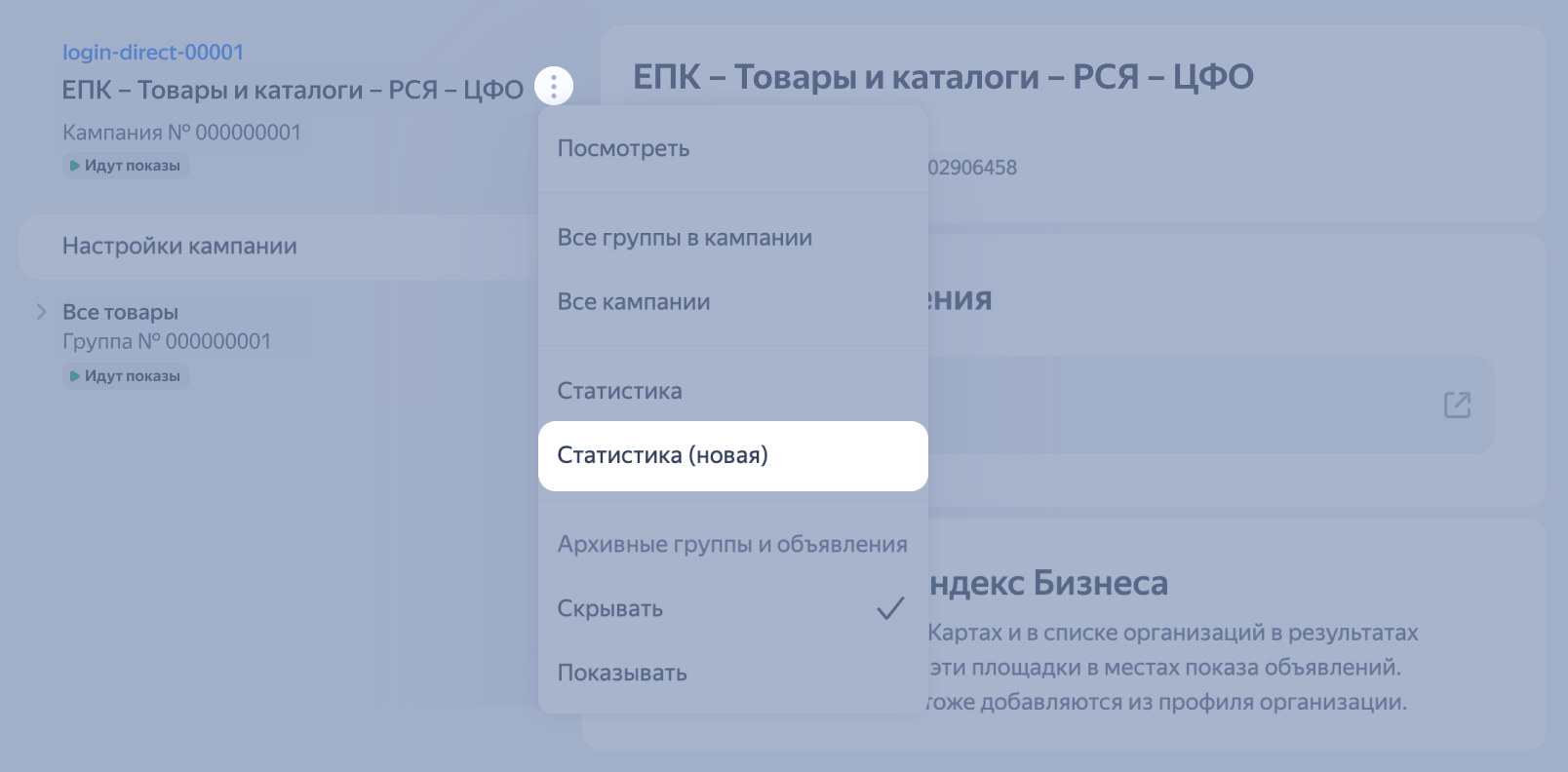Select the Все товары group name
Image resolution: width=1568 pixels, height=772 pixels.
120,313
